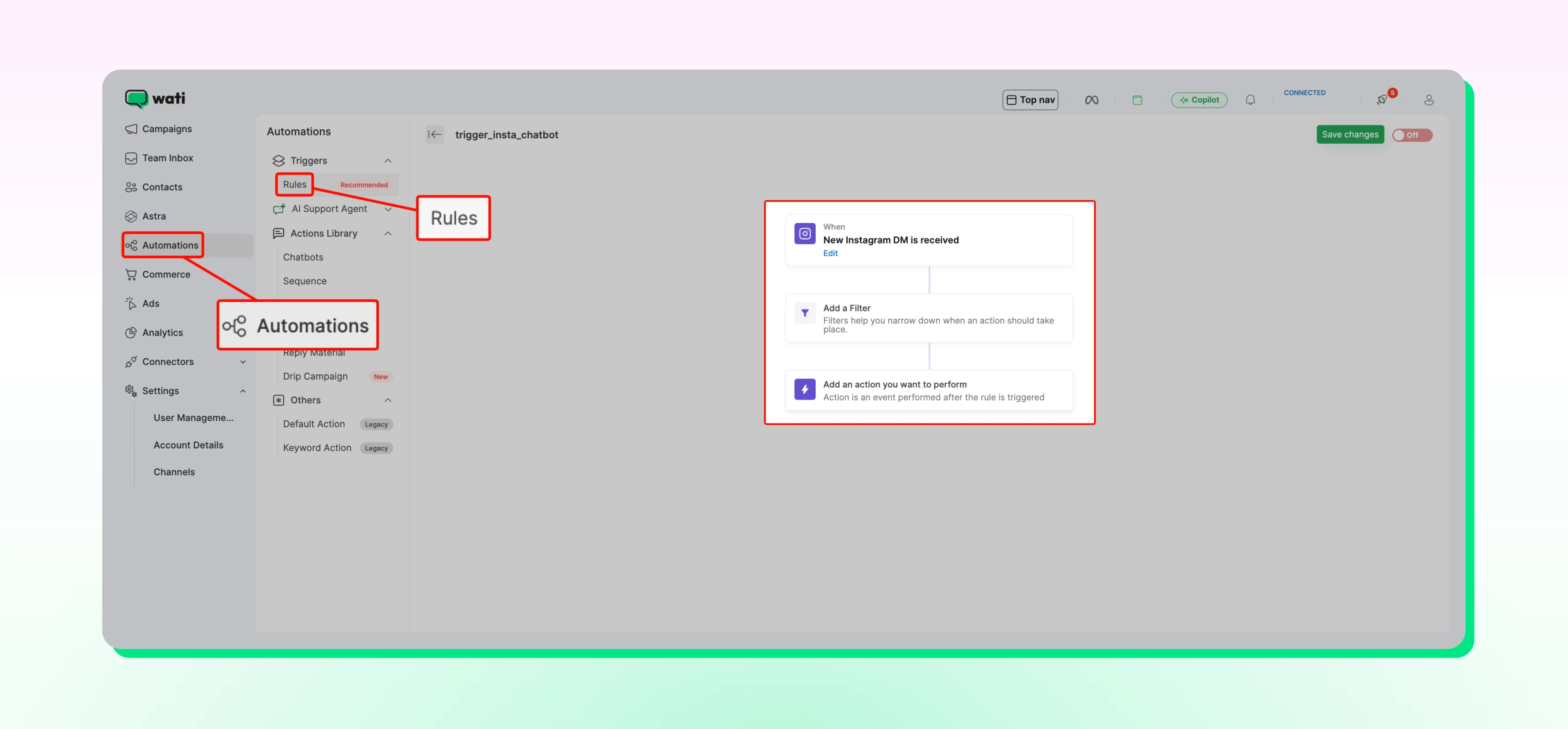Expand Connectors menu chevron
This screenshot has width=1568, height=729.
coord(243,362)
